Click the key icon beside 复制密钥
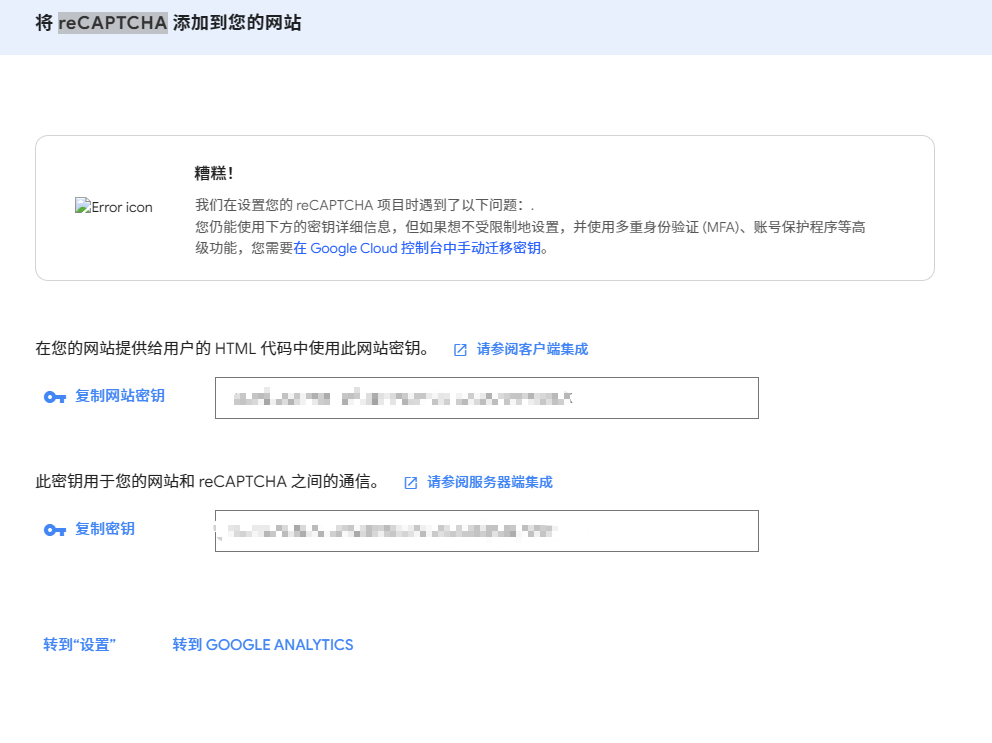Image resolution: width=992 pixels, height=743 pixels. point(55,529)
